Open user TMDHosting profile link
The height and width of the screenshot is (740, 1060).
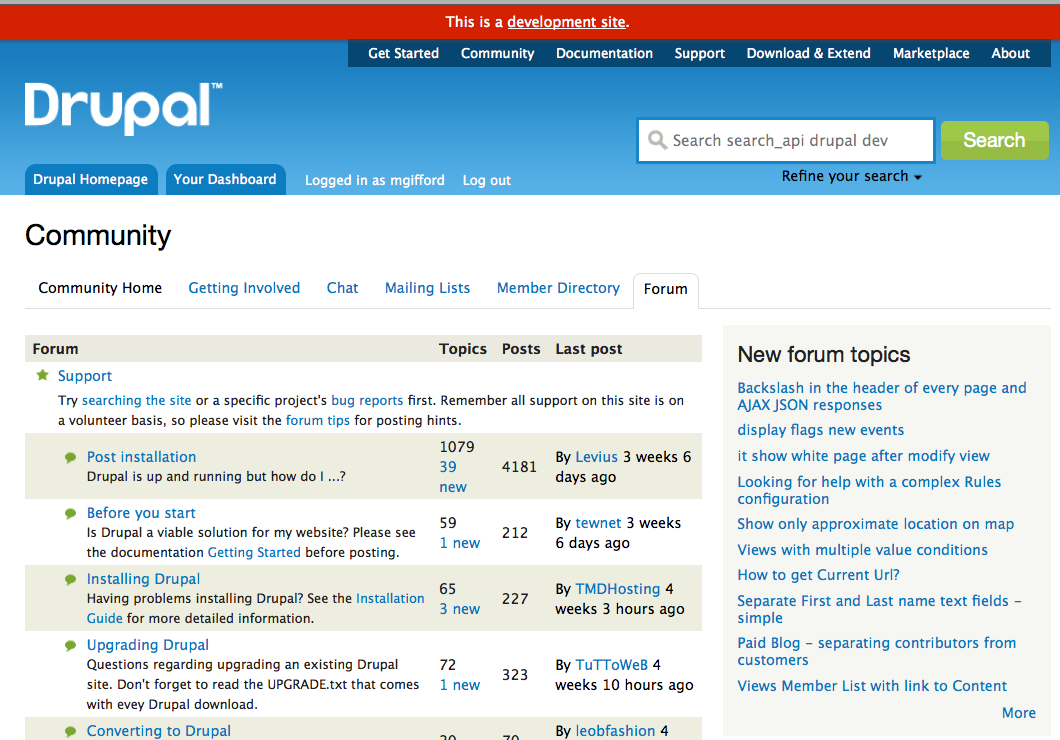618,589
